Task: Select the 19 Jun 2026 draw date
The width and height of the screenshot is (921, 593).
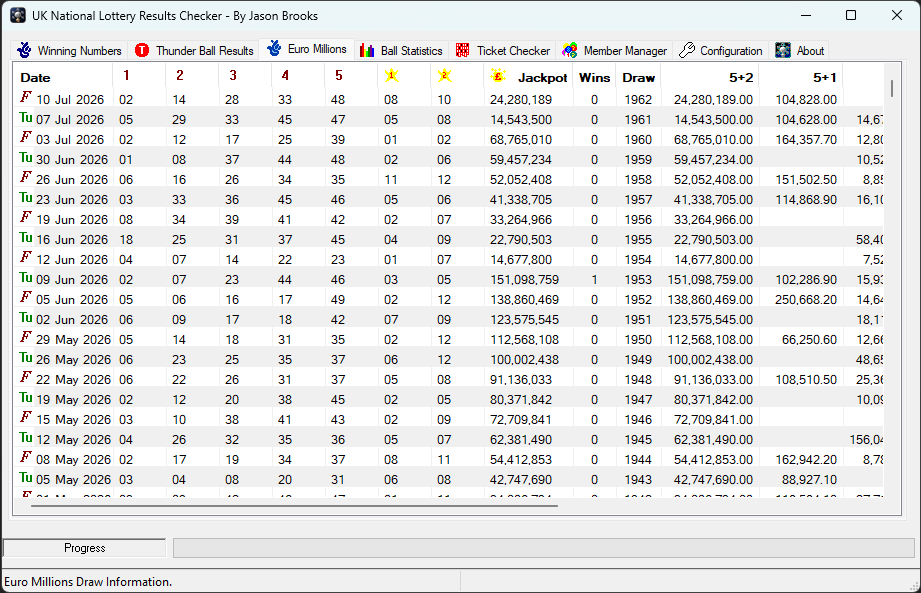Action: click(x=72, y=220)
